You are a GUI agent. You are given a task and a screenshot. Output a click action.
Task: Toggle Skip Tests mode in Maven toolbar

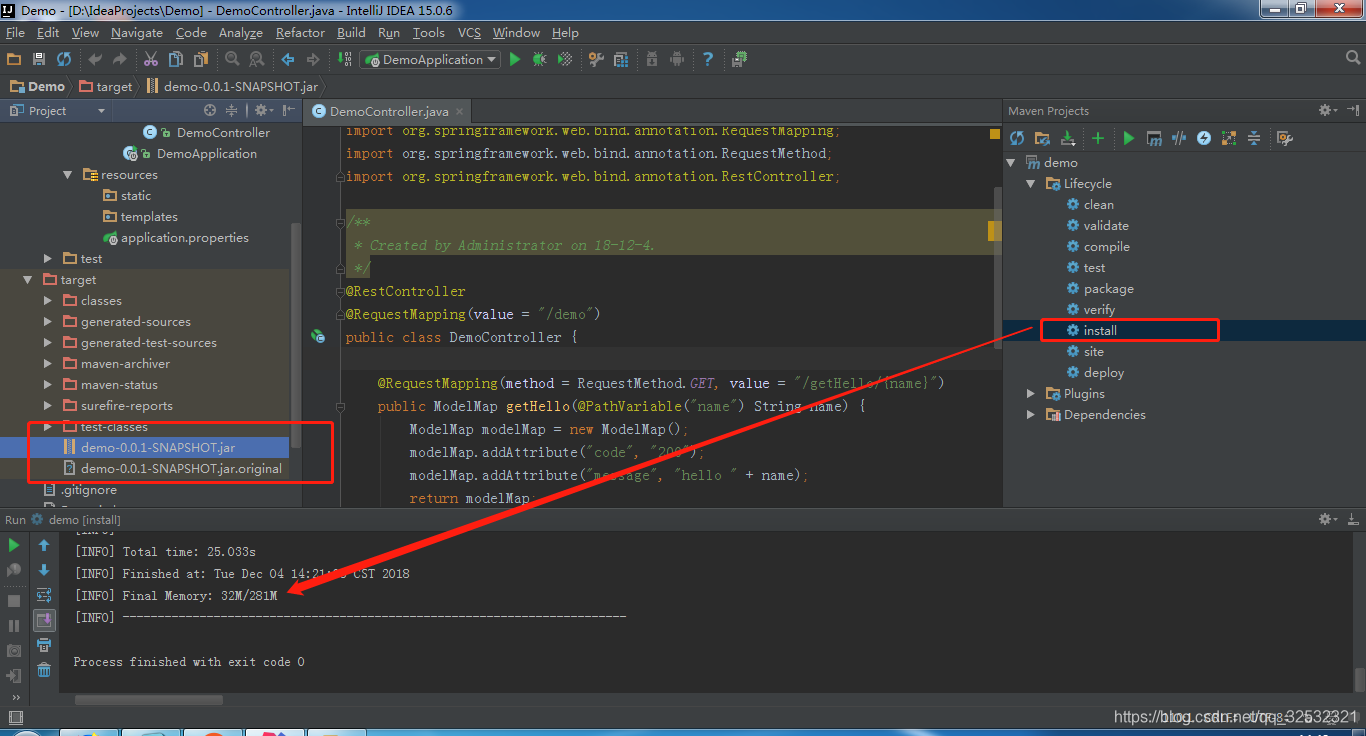click(1204, 138)
